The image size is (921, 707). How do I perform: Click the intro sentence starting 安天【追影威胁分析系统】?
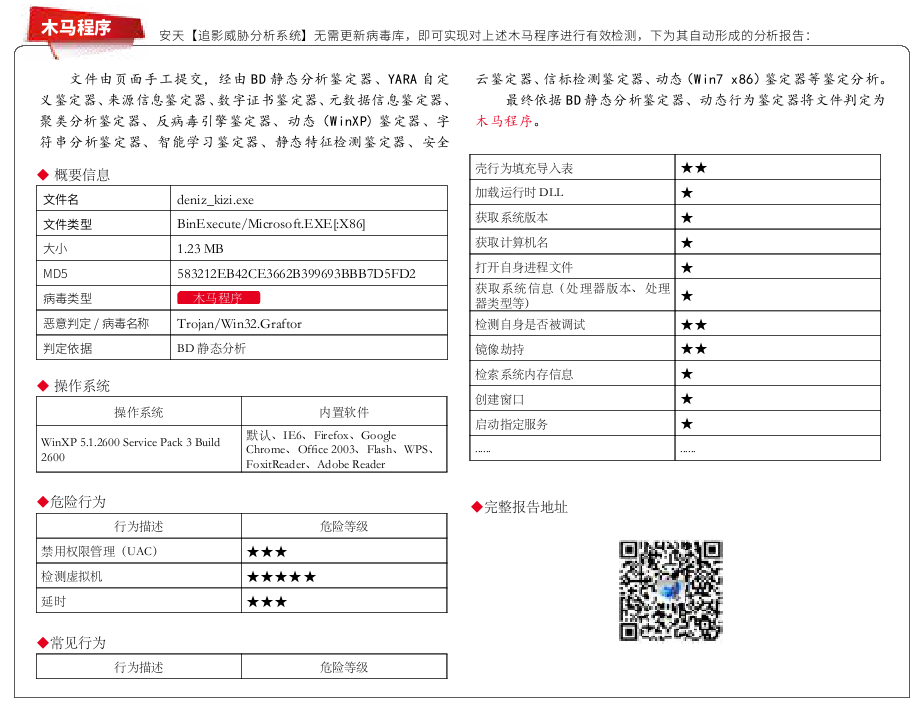pyautogui.click(x=485, y=35)
